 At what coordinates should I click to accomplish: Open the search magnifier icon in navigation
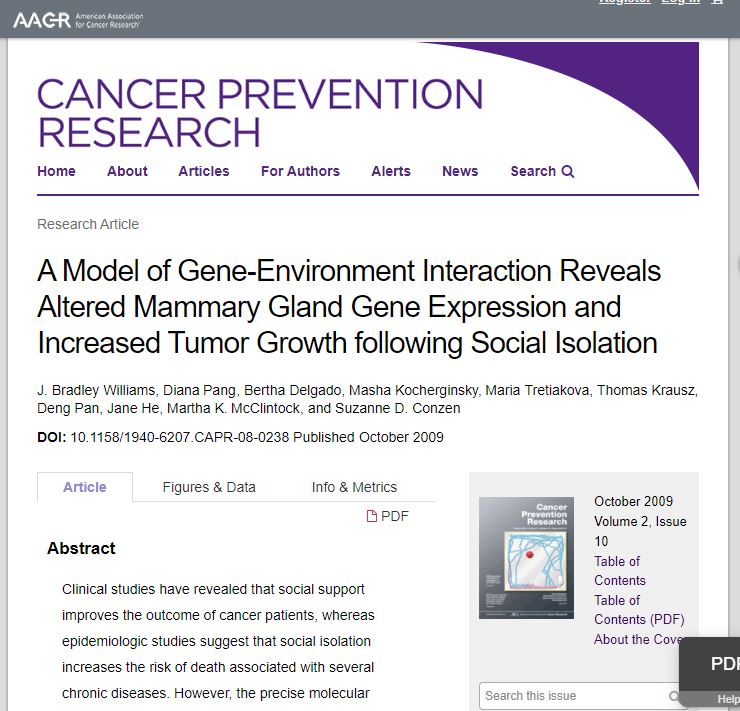point(568,171)
